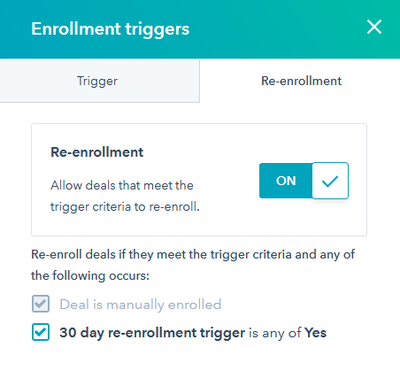Viewport: 400px width, 387px height.
Task: Click the greyed Deal is manually enrolled checkbox
Action: tap(41, 304)
